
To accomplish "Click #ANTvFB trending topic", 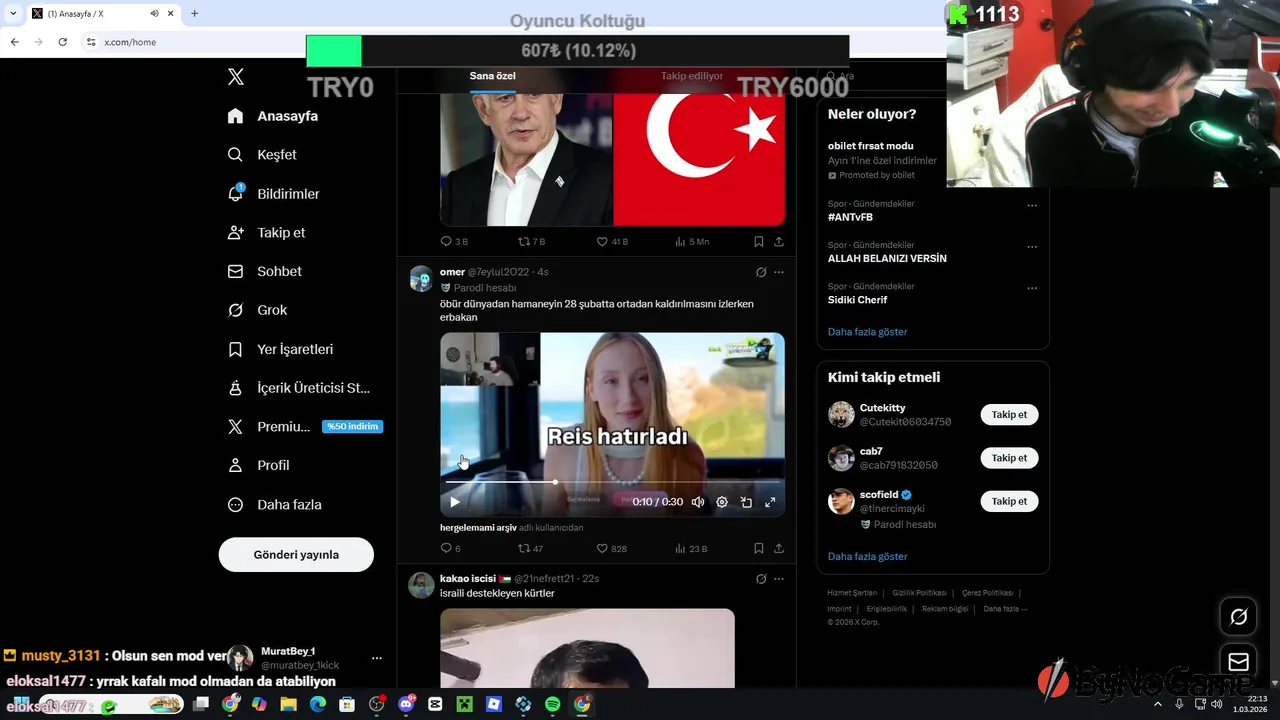I will (850, 217).
